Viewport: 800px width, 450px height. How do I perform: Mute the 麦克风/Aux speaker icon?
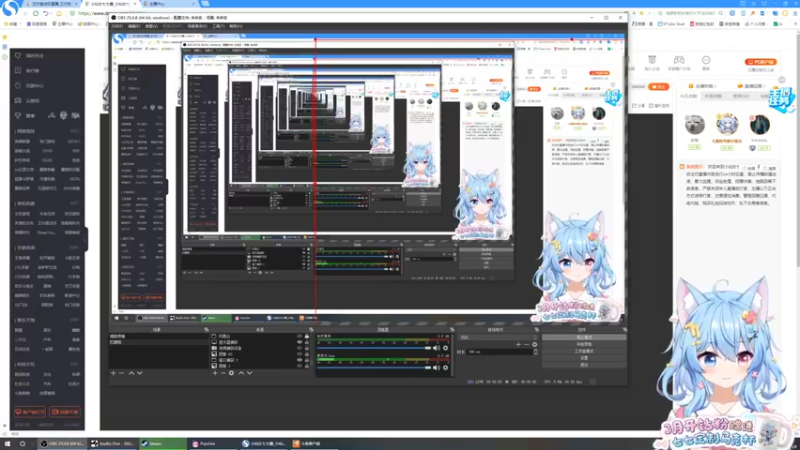point(436,367)
